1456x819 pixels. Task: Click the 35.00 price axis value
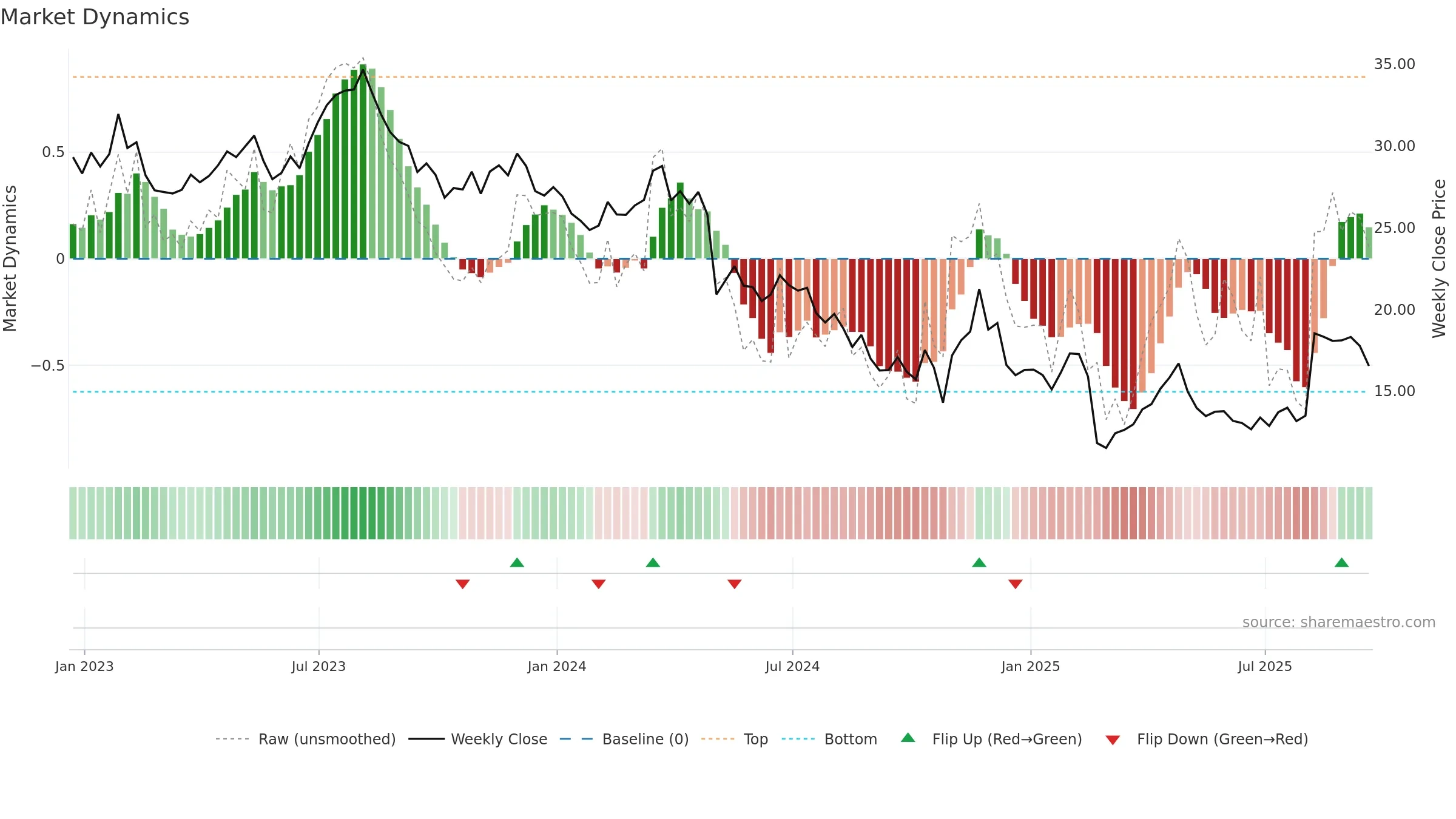point(1395,64)
